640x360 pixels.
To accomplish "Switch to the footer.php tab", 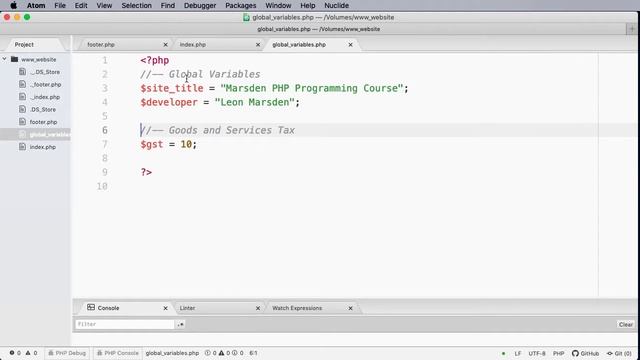I will [101, 44].
